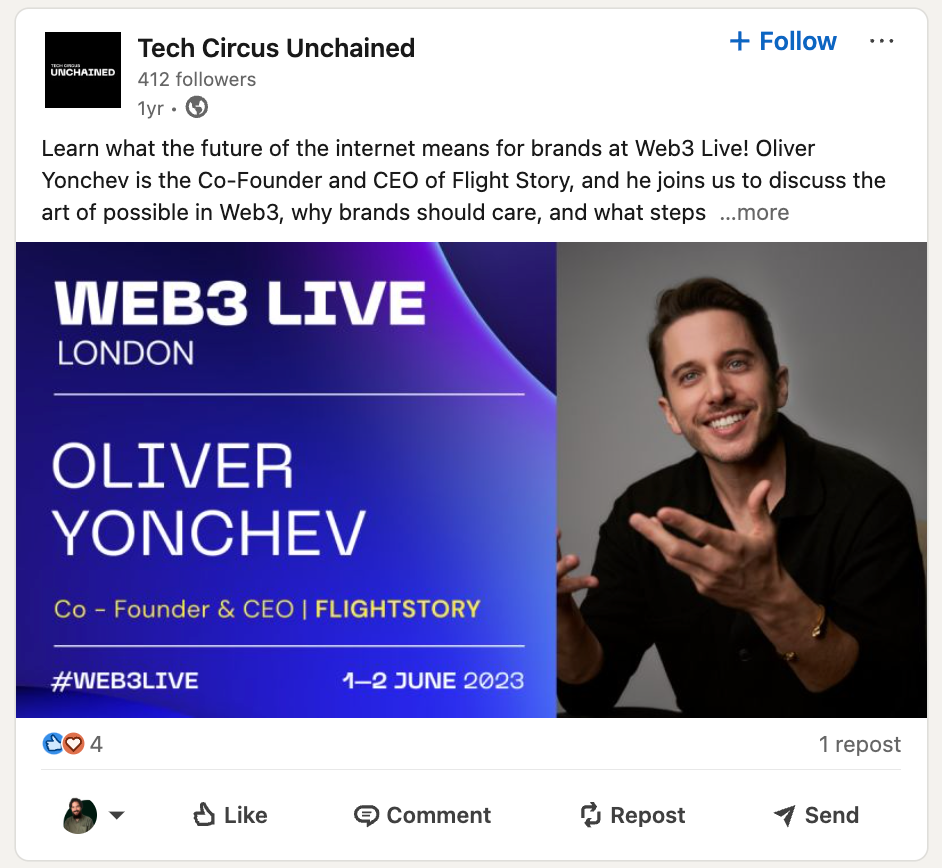Screen dimensions: 942x868
Task: Click the user profile avatar
Action: click(80, 816)
